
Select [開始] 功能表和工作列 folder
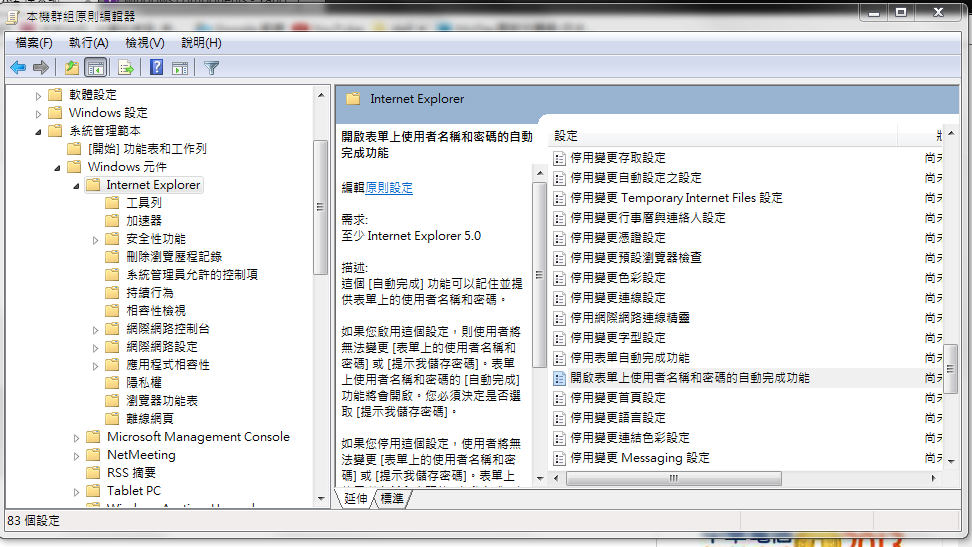pos(147,148)
